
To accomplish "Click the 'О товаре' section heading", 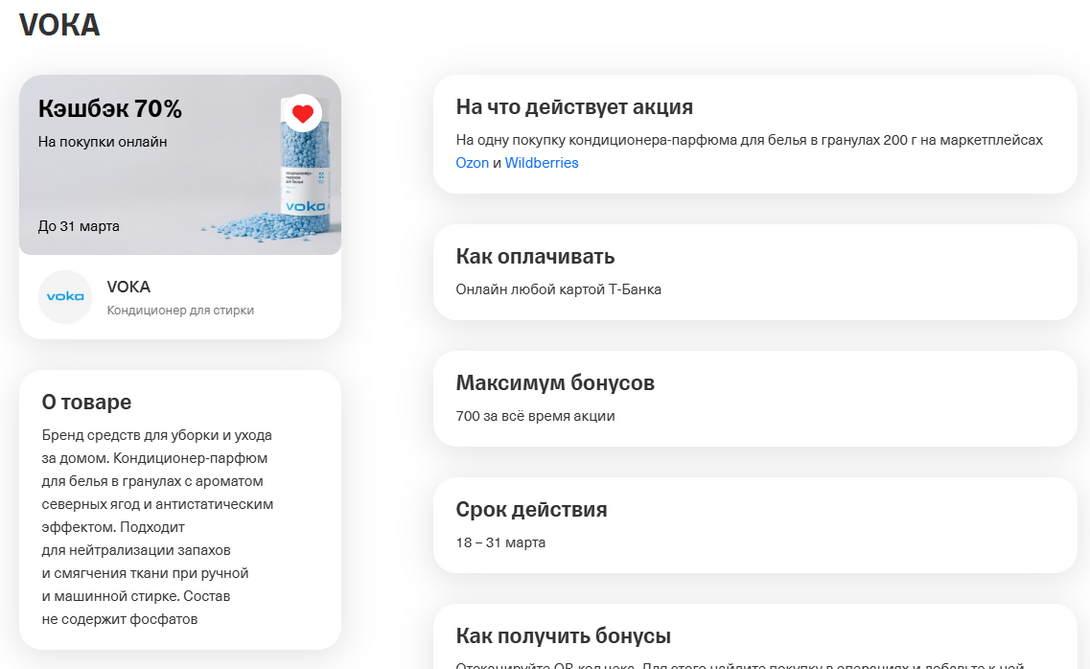I will tap(86, 402).
